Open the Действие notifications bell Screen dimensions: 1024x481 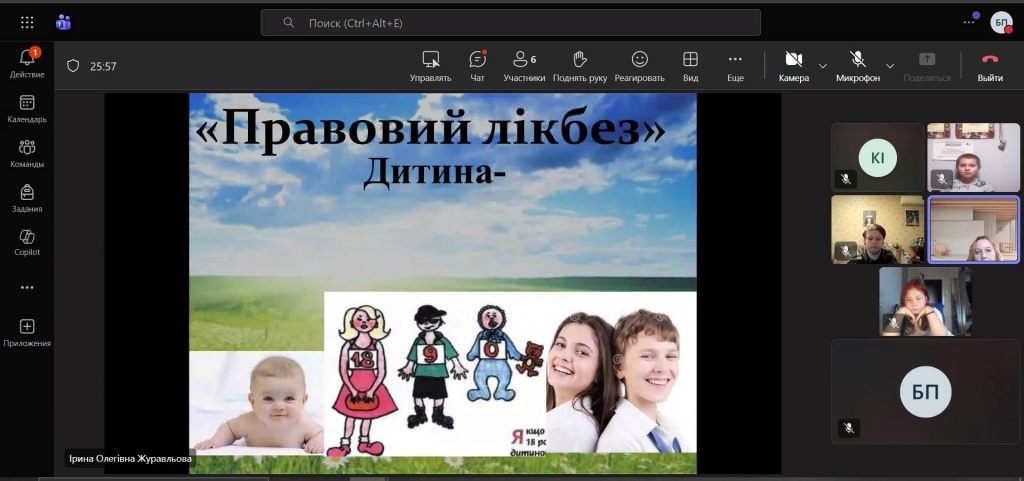27,63
